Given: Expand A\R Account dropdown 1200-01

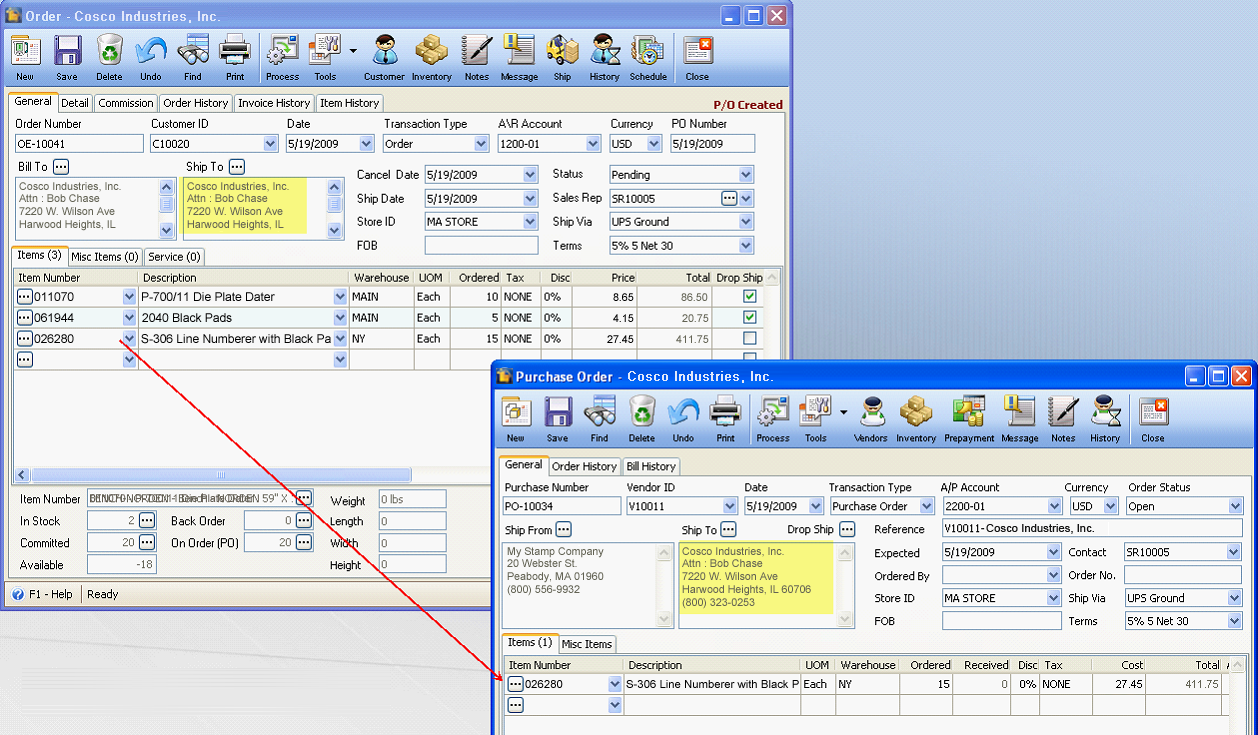Looking at the screenshot, I should [x=595, y=144].
